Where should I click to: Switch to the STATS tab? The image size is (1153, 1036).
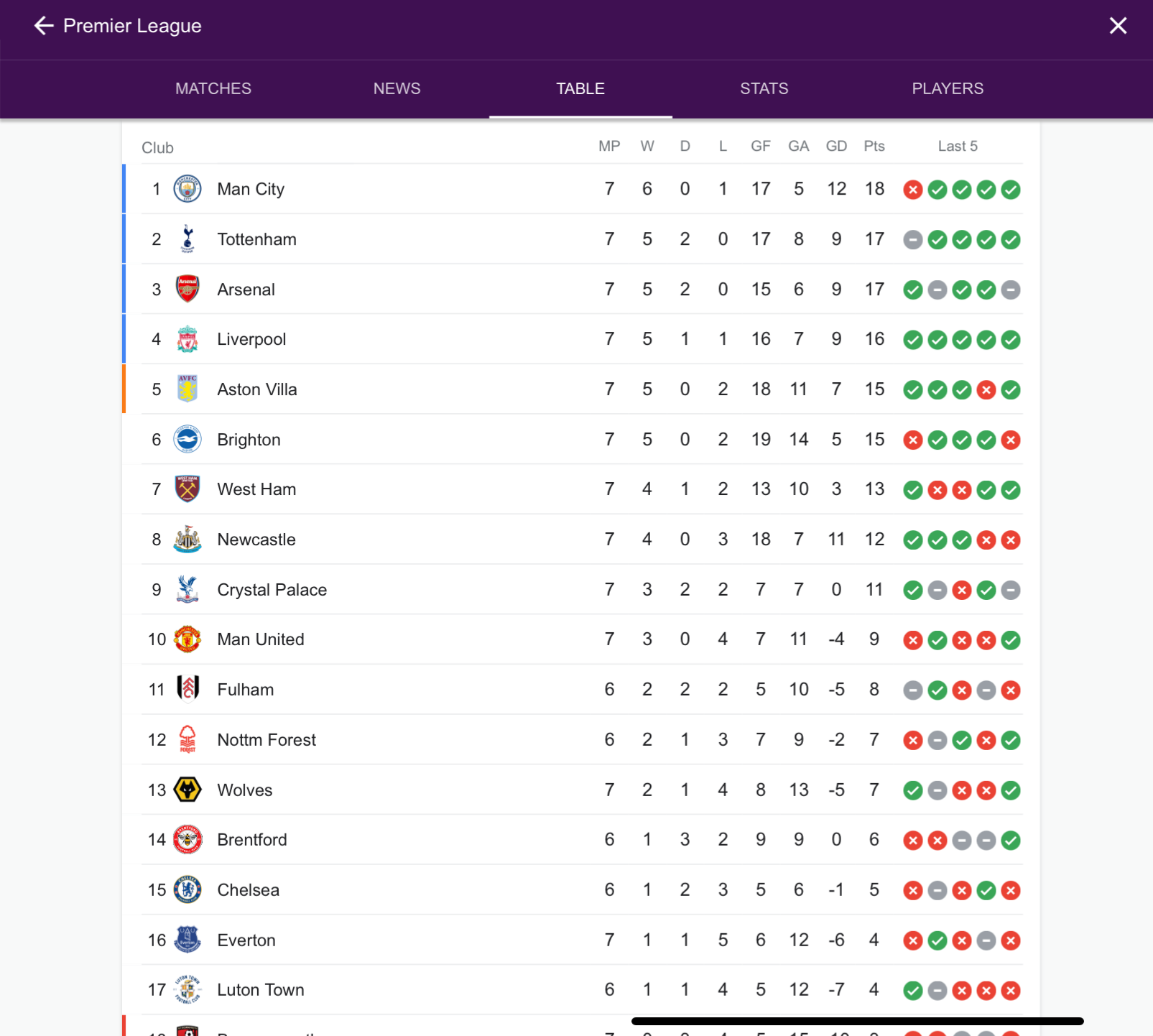click(764, 88)
